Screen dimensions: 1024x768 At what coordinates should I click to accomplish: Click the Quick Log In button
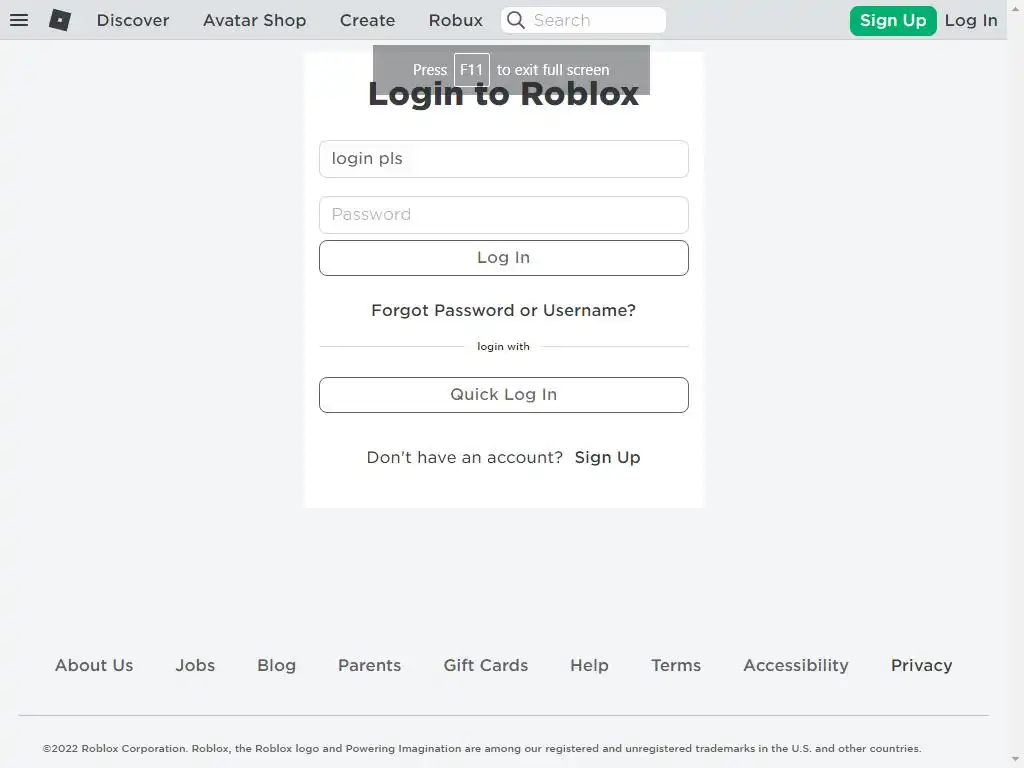click(504, 395)
